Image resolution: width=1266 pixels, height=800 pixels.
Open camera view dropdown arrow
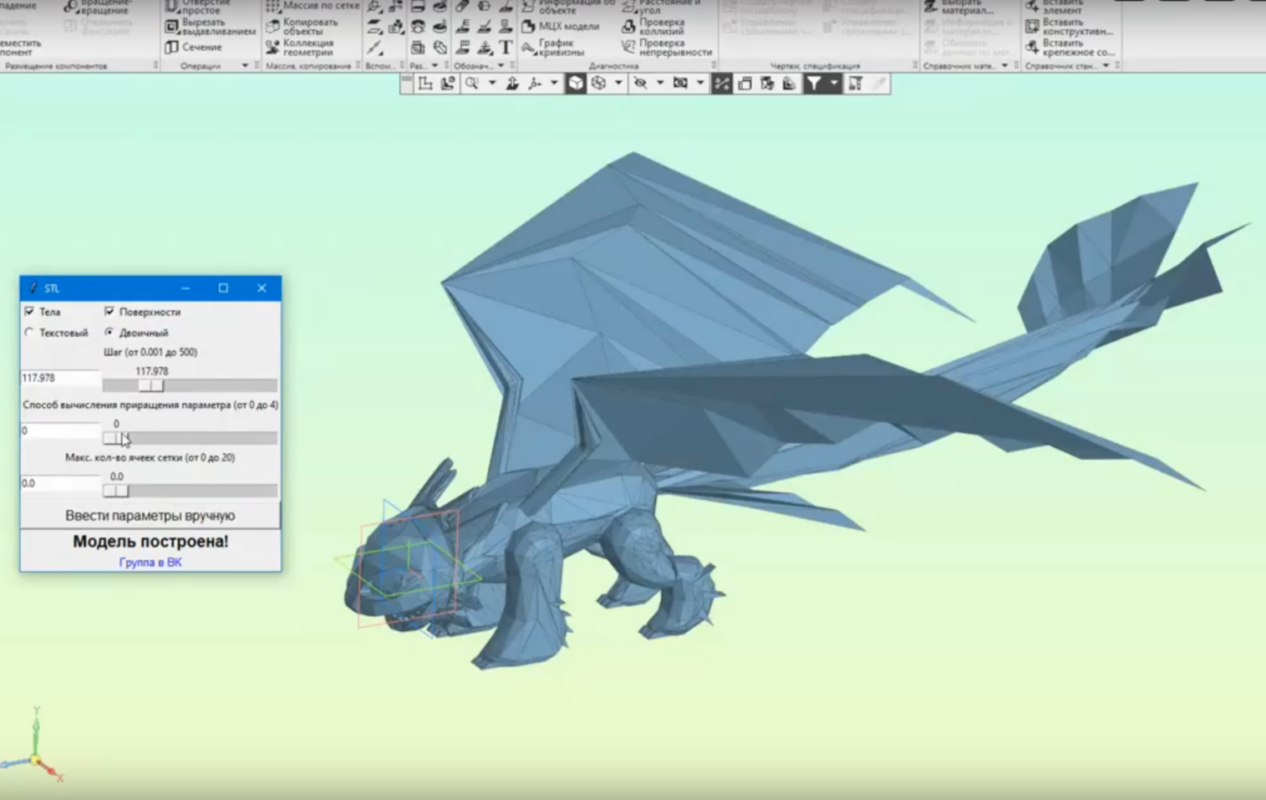pos(700,84)
